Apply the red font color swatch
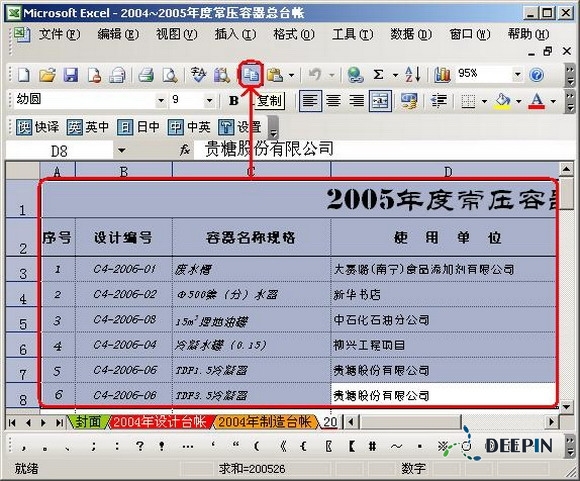Image resolution: width=580 pixels, height=481 pixels. (x=537, y=101)
